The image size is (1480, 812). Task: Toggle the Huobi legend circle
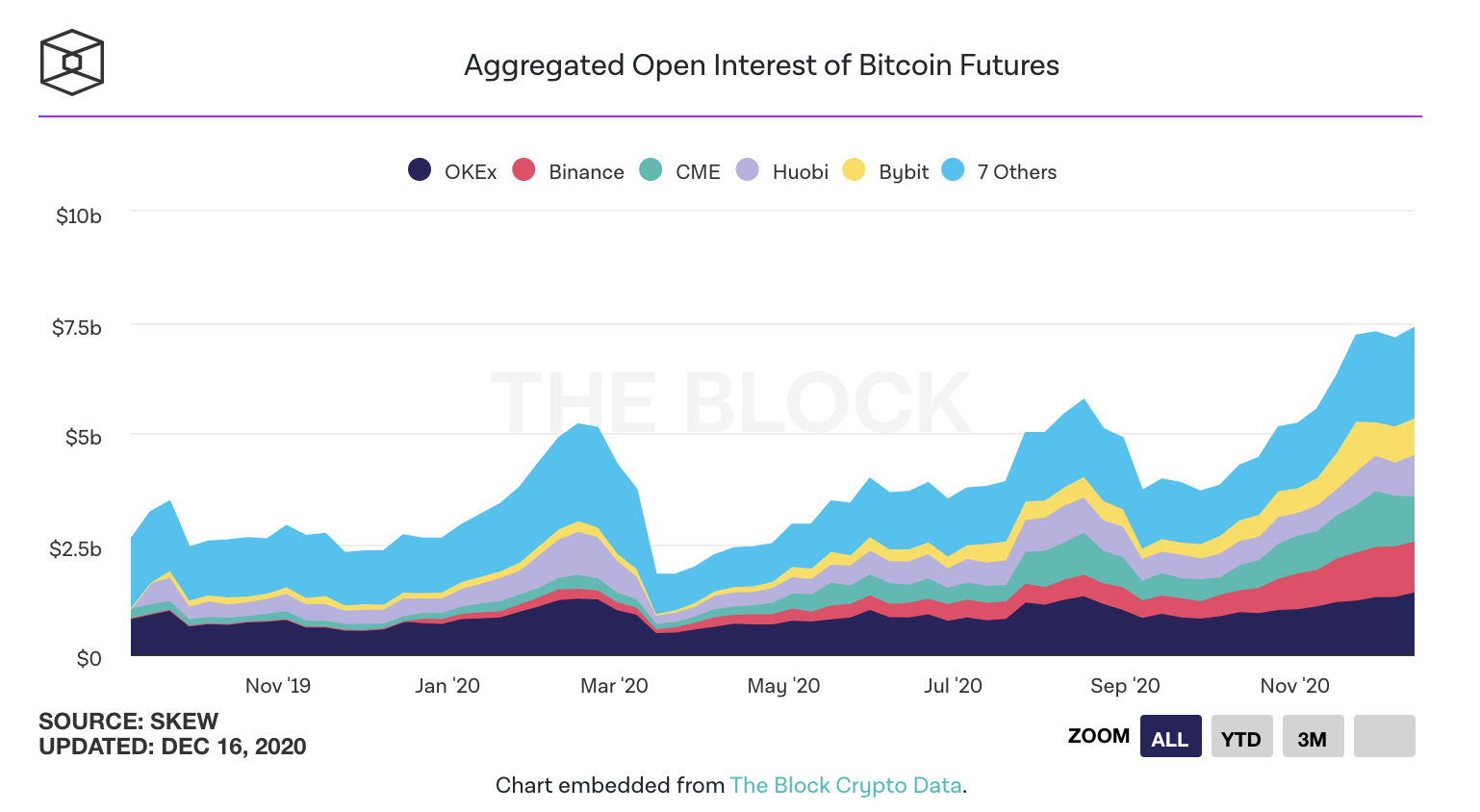coord(748,170)
